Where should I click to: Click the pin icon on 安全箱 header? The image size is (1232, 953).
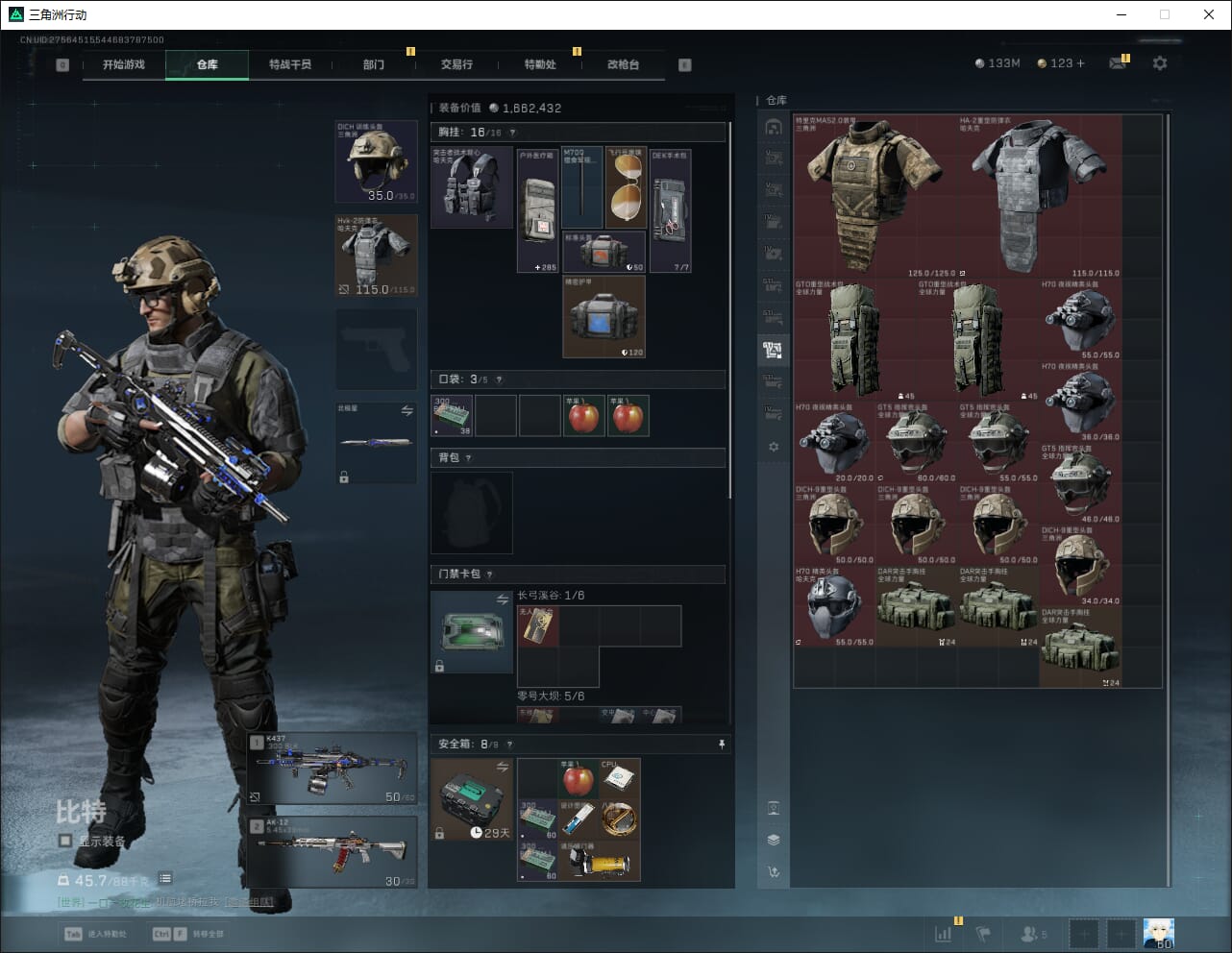point(722,745)
